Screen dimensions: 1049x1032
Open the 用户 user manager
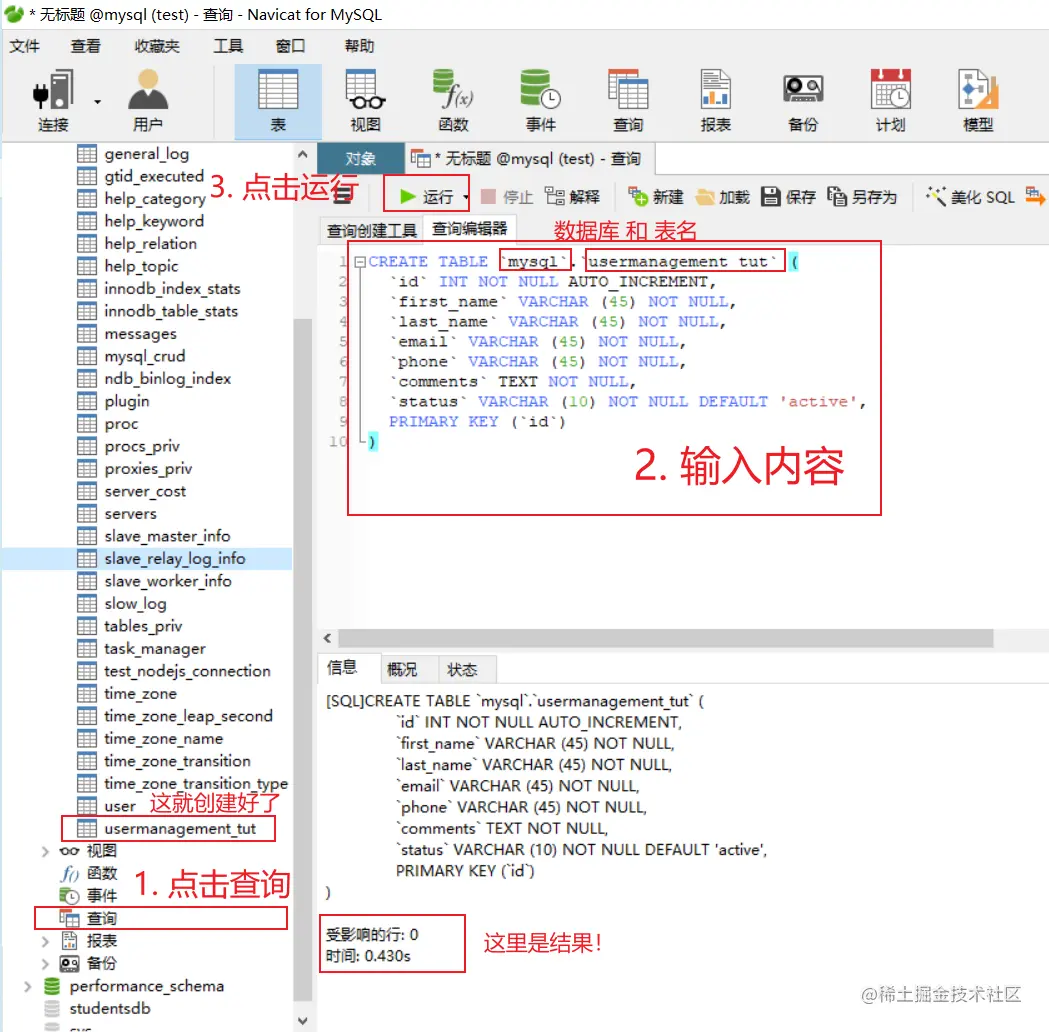coord(148,100)
